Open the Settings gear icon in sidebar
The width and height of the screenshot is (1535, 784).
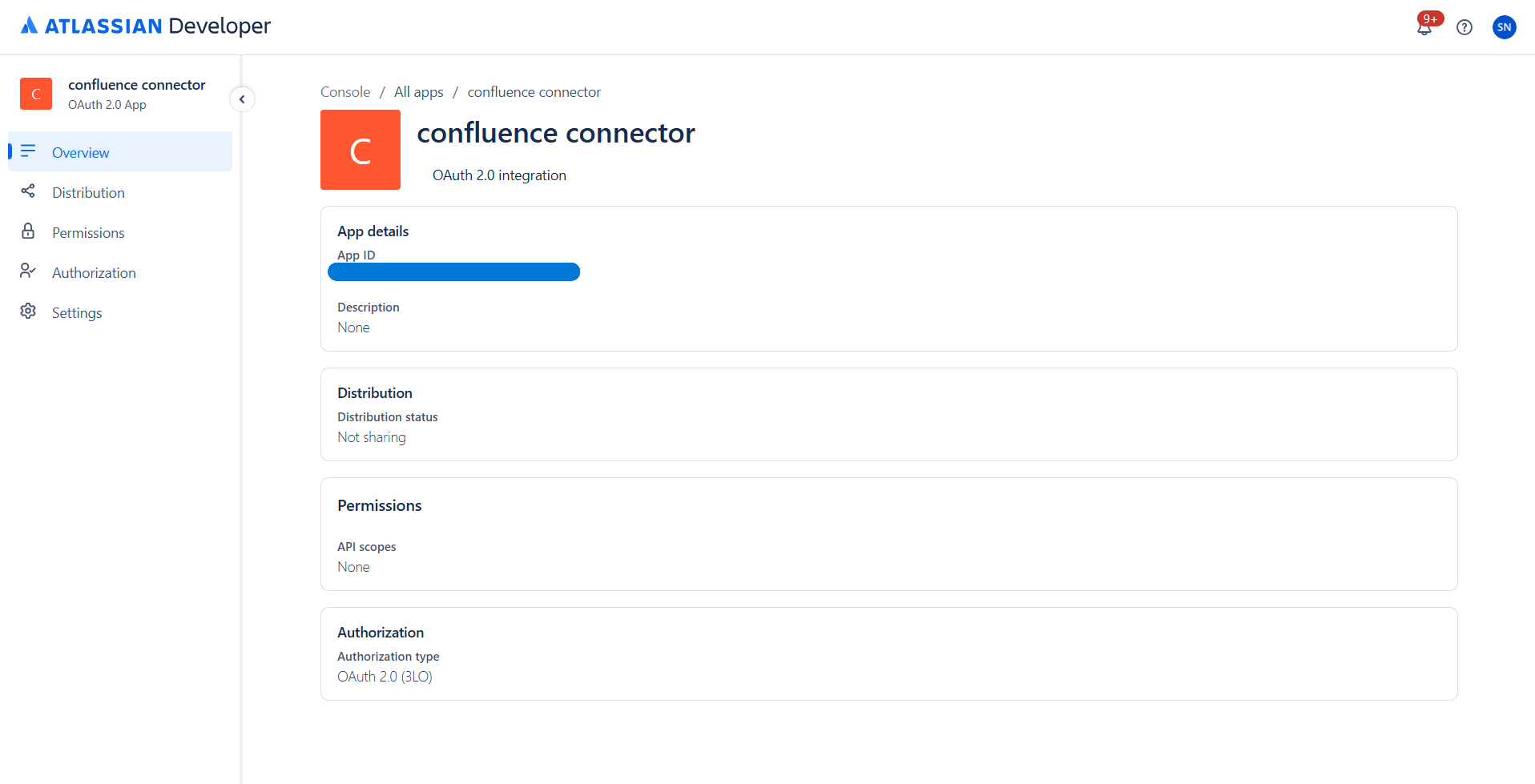[29, 312]
